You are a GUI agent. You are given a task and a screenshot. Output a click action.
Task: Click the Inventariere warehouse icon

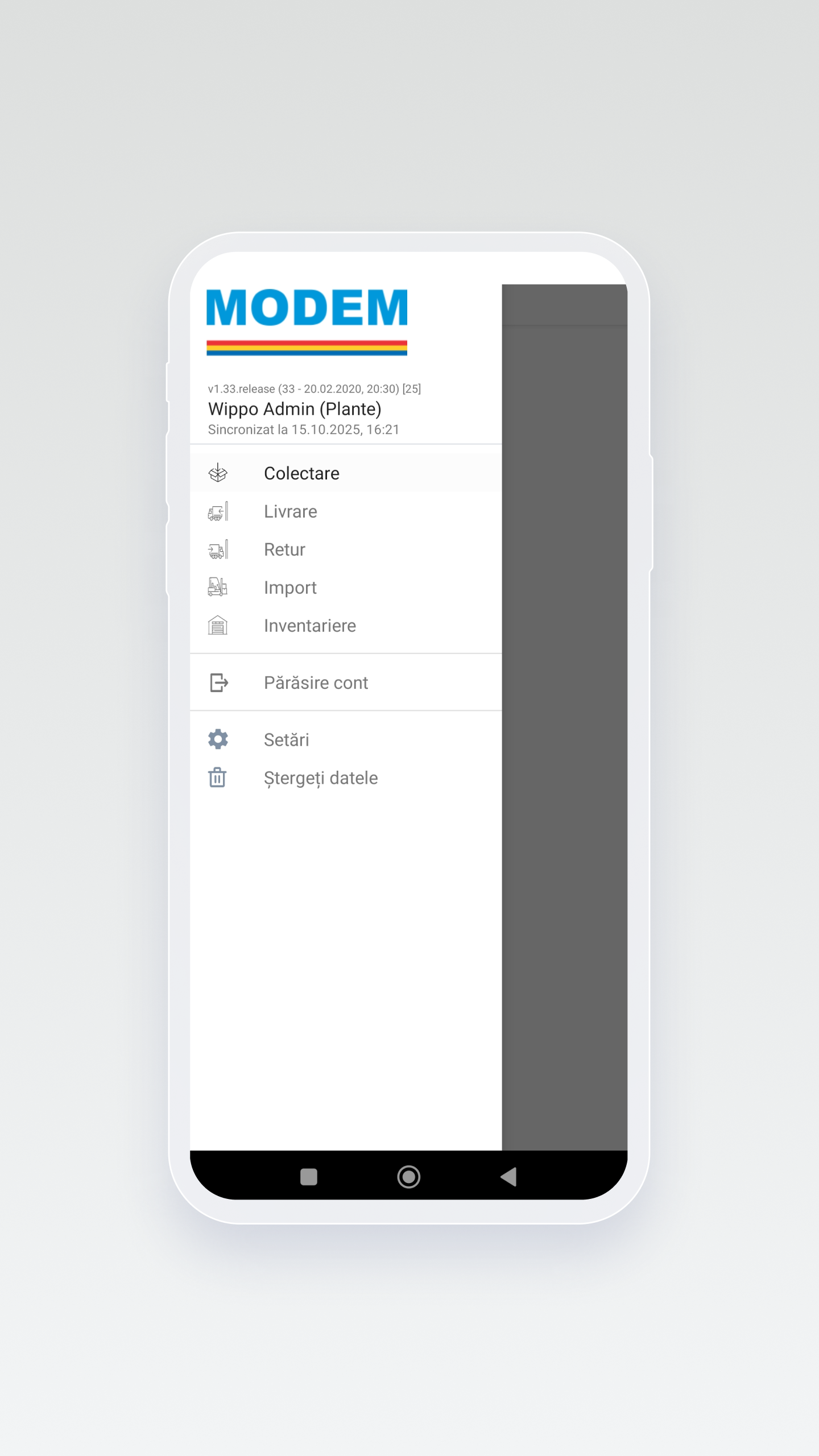(x=218, y=626)
